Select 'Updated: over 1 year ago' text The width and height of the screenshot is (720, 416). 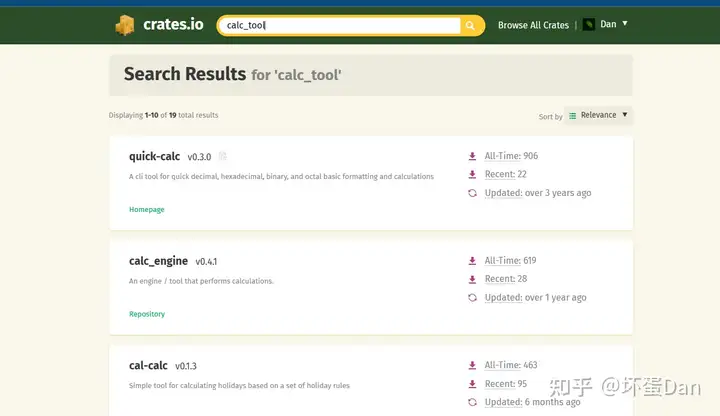coord(535,298)
